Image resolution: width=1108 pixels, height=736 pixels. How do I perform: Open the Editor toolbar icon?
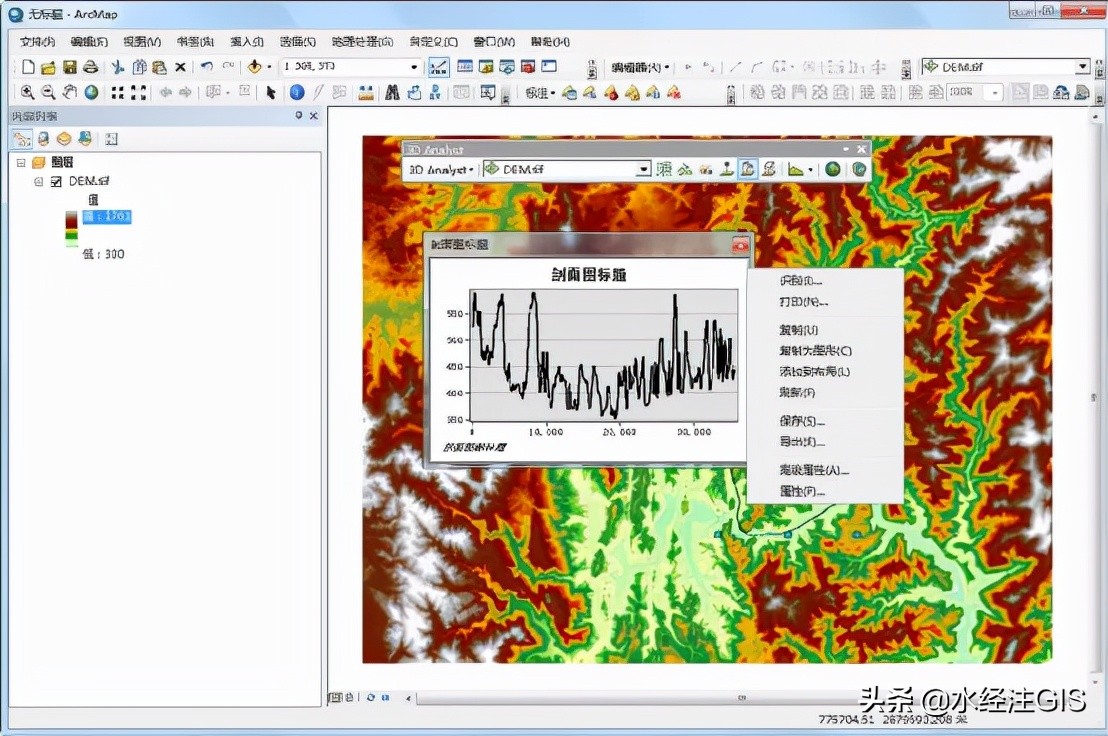click(x=438, y=67)
